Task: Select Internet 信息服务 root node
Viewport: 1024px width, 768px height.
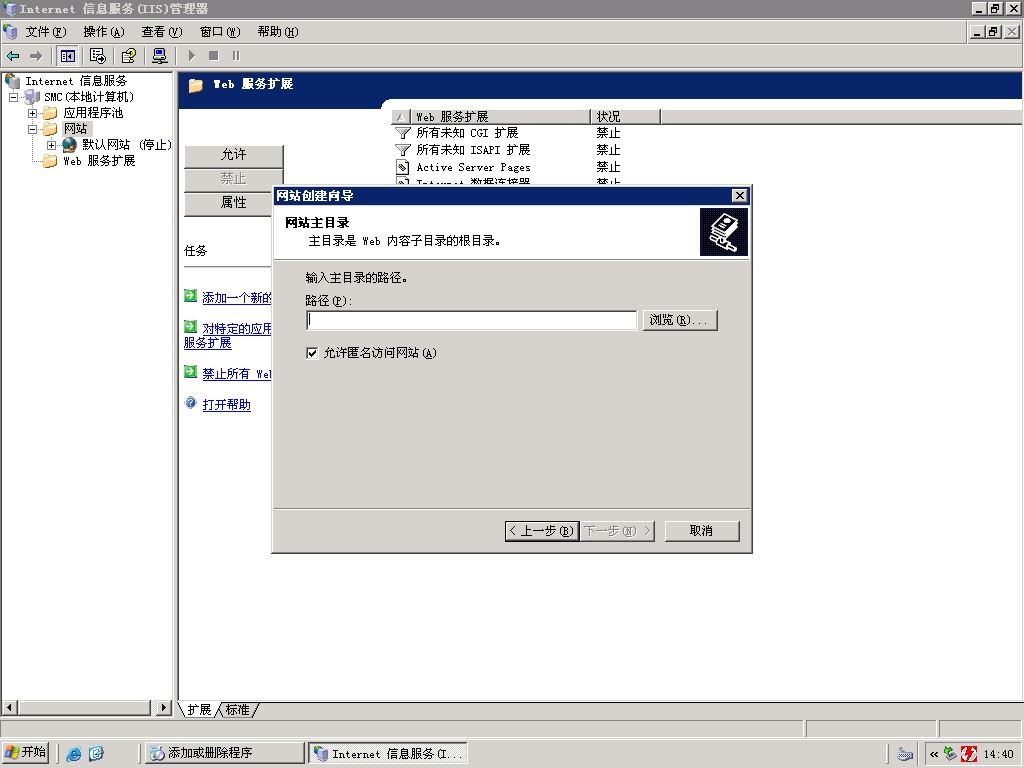Action: click(76, 81)
